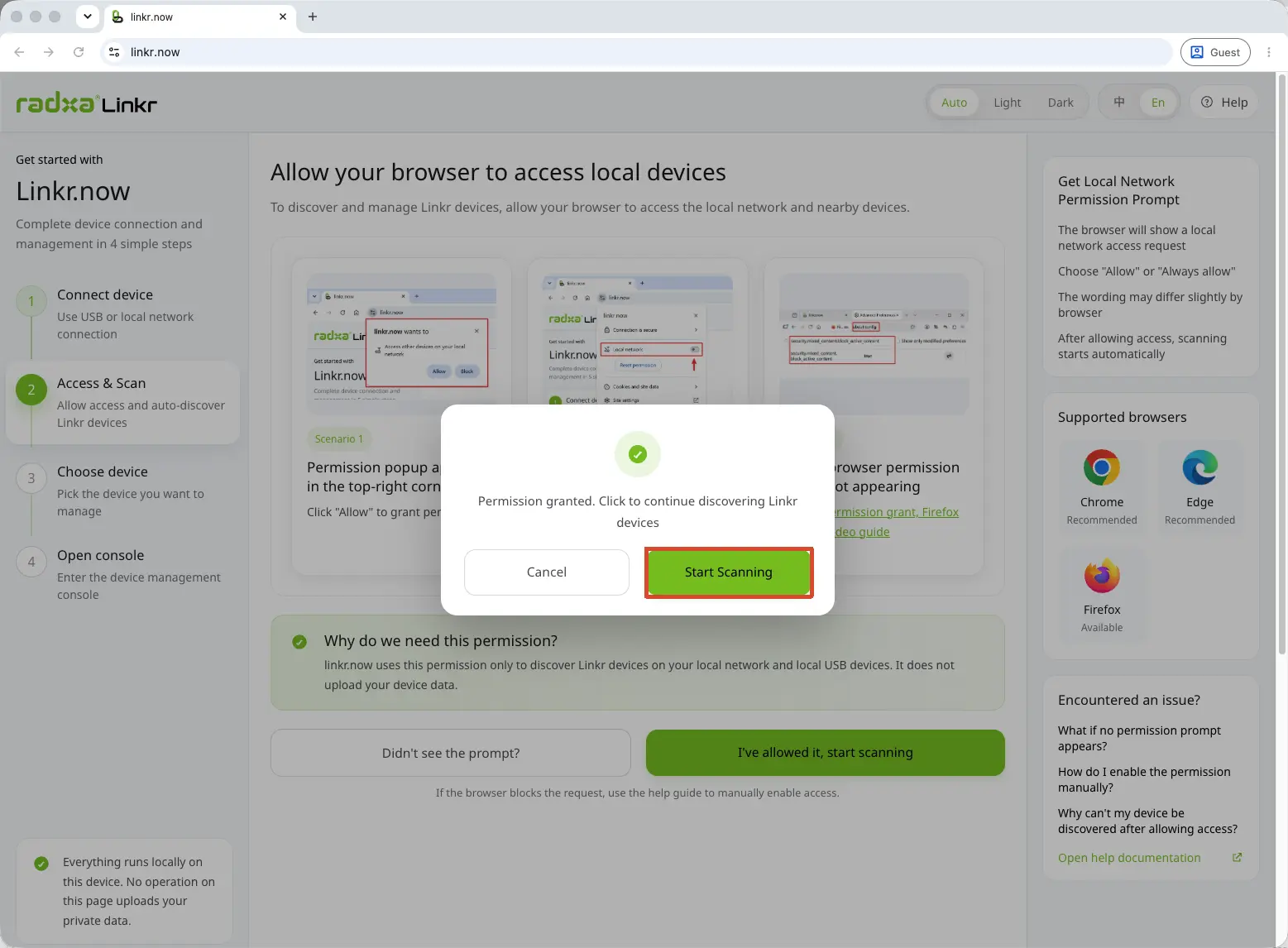Cancel the permission granted dialog
This screenshot has width=1288, height=948.
point(547,572)
